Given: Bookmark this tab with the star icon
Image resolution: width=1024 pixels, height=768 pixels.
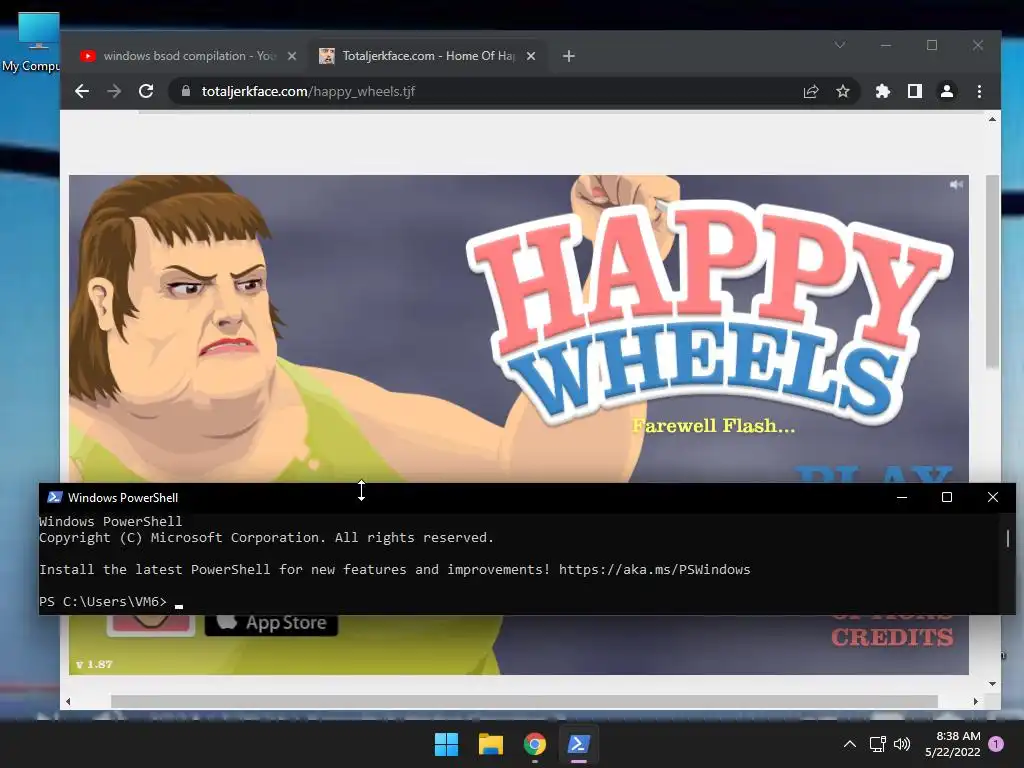Looking at the screenshot, I should [843, 91].
